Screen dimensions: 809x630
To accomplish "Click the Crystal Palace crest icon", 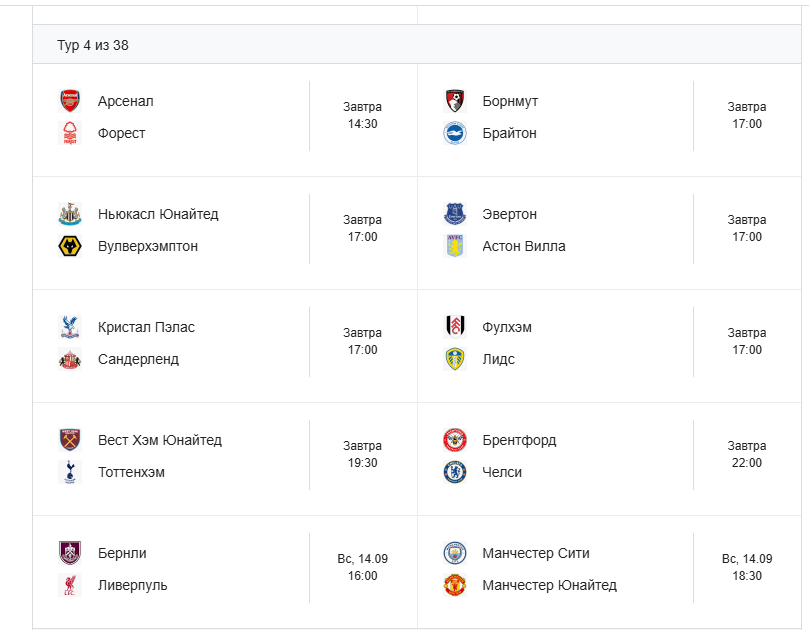I will (x=70, y=327).
